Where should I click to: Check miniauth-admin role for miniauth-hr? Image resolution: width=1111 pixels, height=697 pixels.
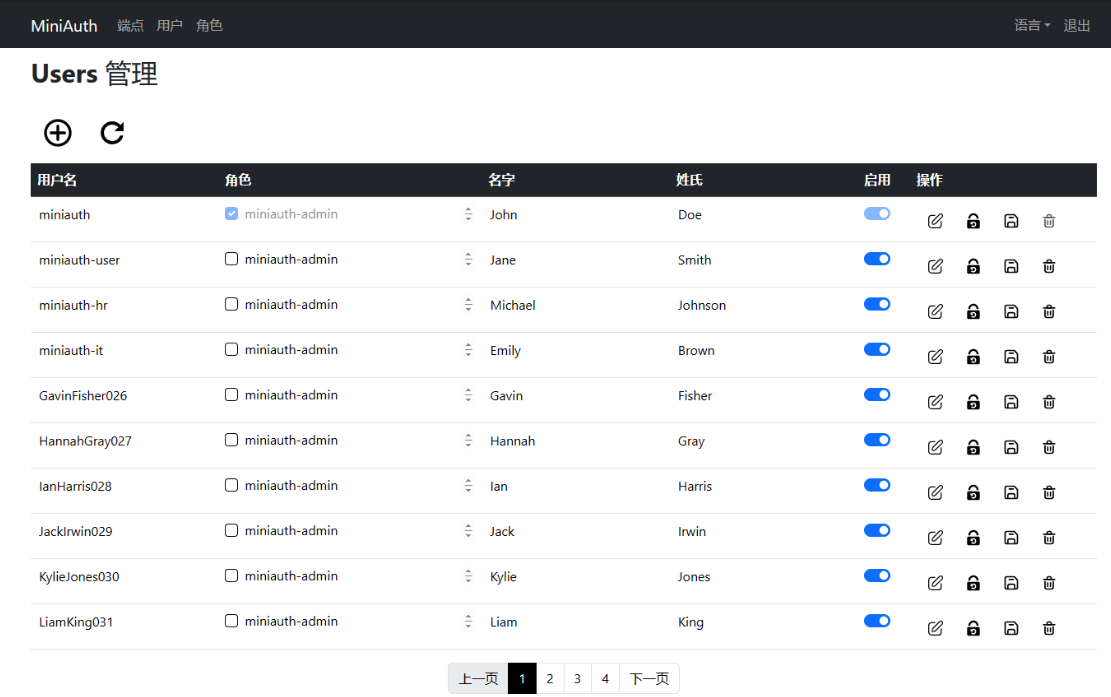pyautogui.click(x=231, y=304)
